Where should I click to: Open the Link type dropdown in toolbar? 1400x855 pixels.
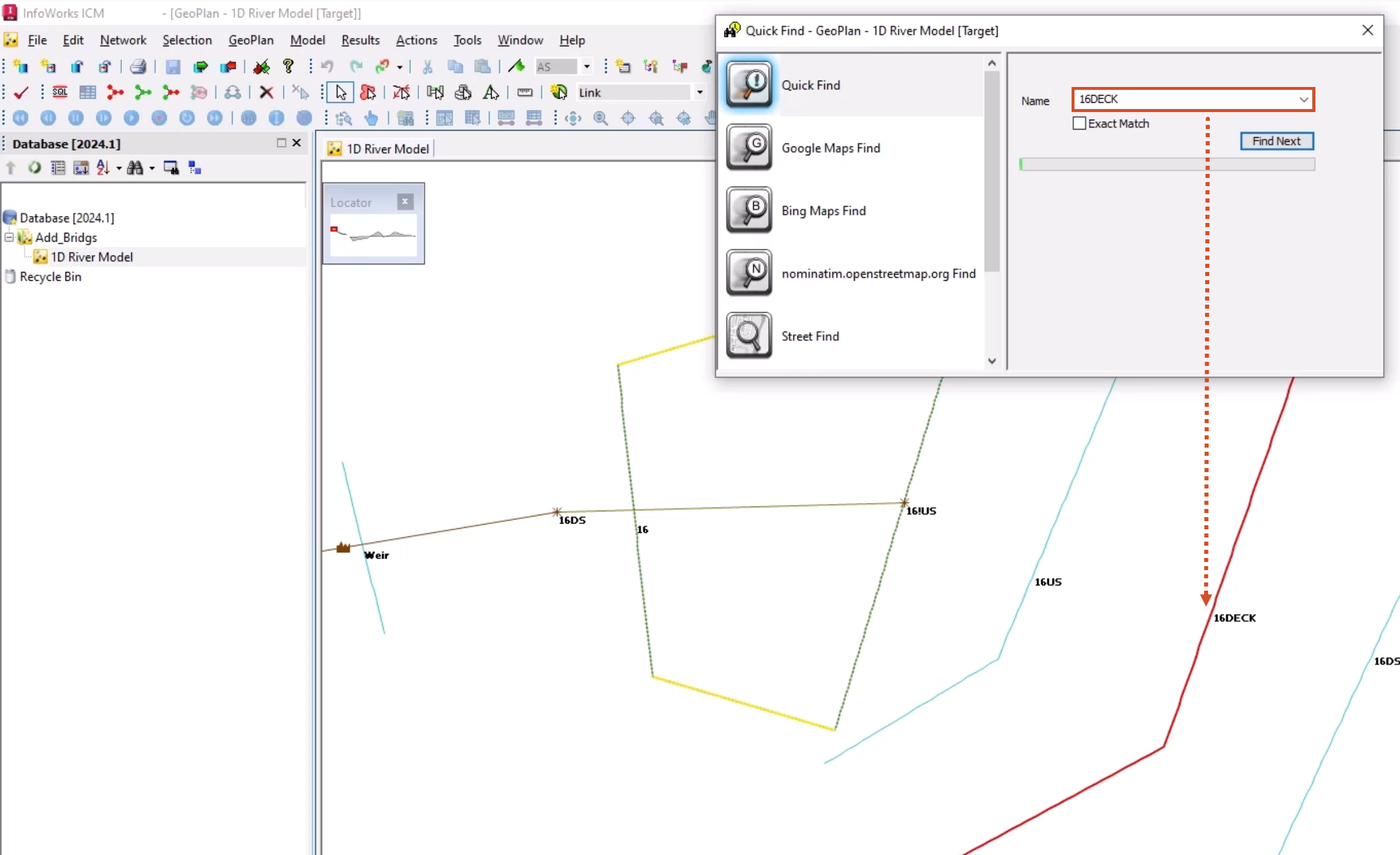click(699, 92)
